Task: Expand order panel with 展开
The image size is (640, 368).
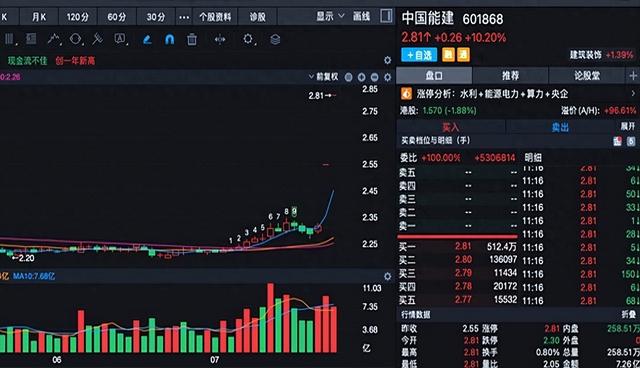Action: [x=628, y=126]
